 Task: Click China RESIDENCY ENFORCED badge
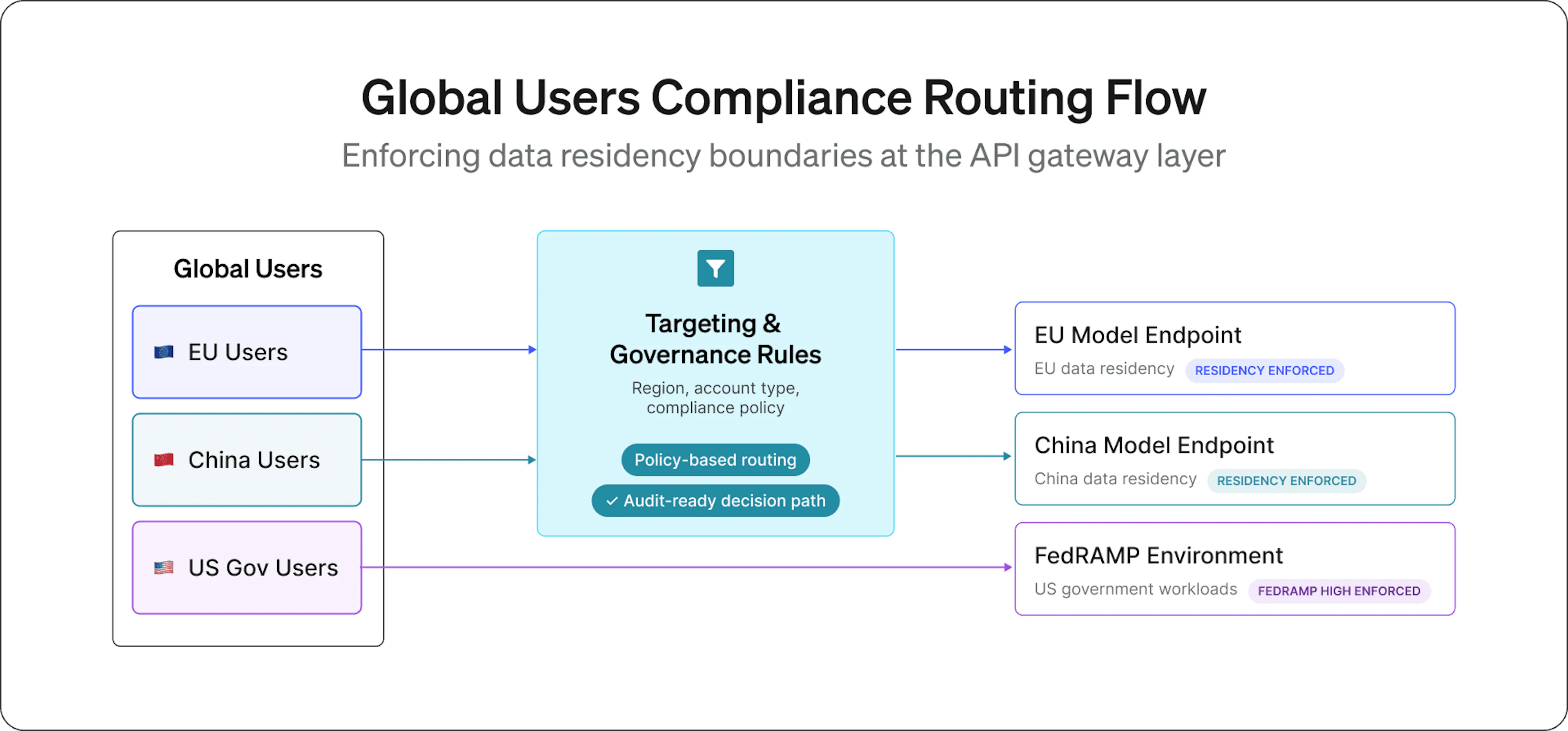click(x=1286, y=481)
